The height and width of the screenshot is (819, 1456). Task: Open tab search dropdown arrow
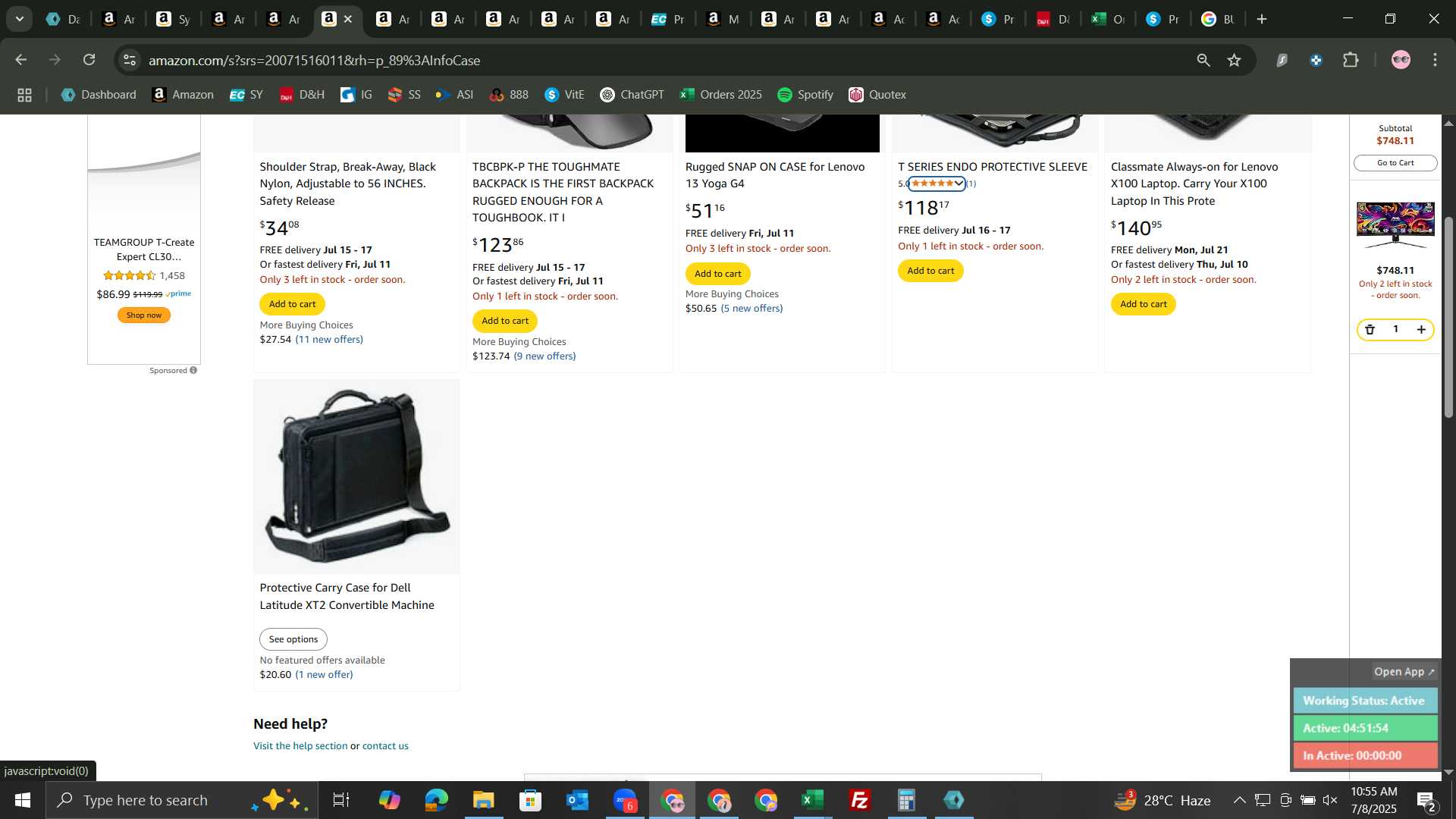[x=19, y=19]
